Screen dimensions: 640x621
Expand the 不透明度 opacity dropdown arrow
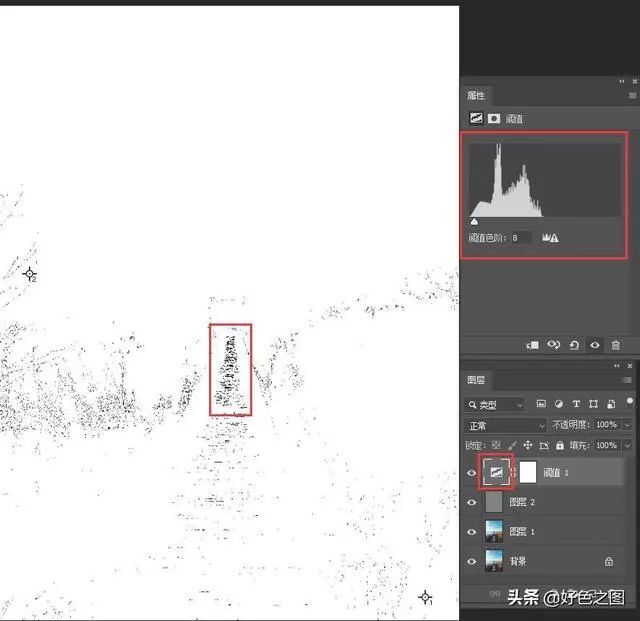pos(626,425)
